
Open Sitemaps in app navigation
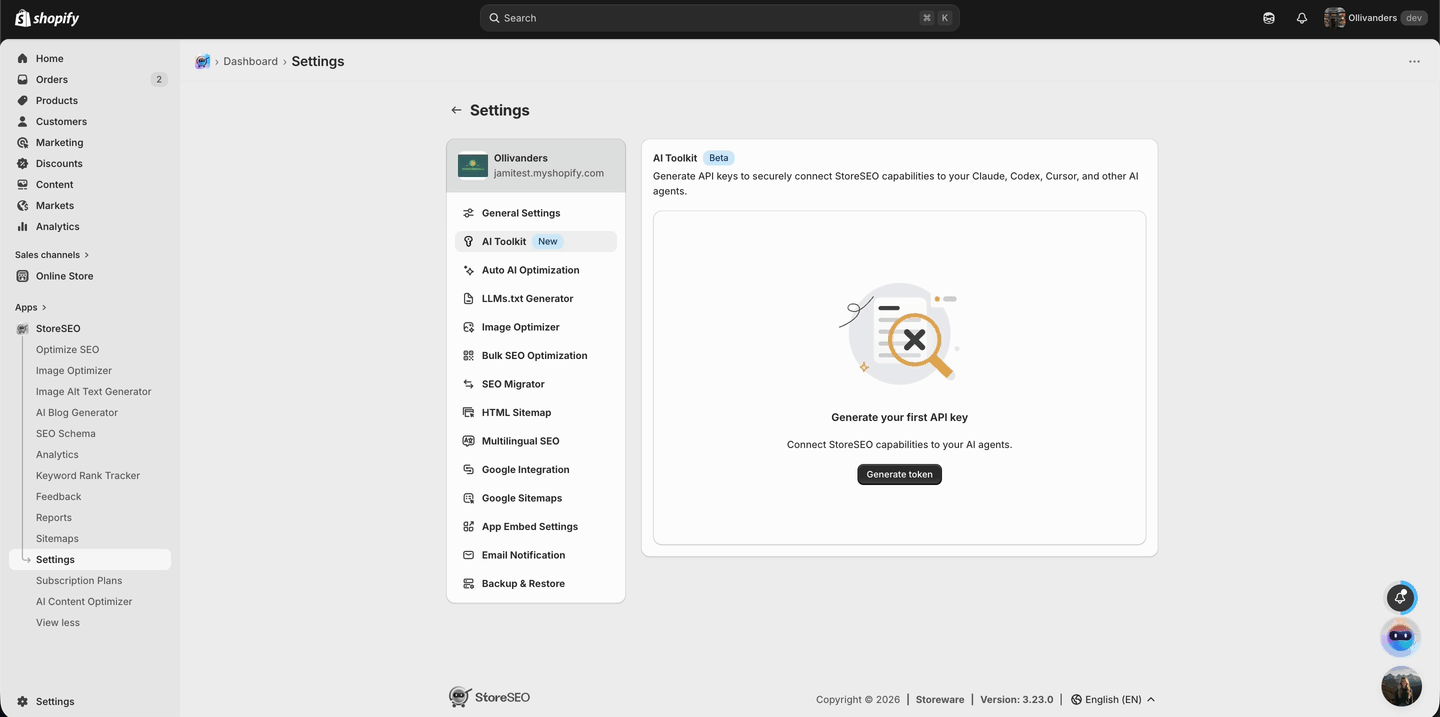point(57,538)
